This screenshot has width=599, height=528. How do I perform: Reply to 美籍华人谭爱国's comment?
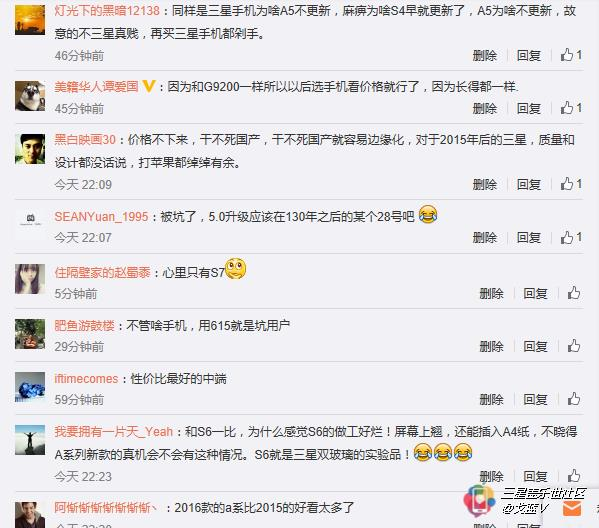(529, 109)
